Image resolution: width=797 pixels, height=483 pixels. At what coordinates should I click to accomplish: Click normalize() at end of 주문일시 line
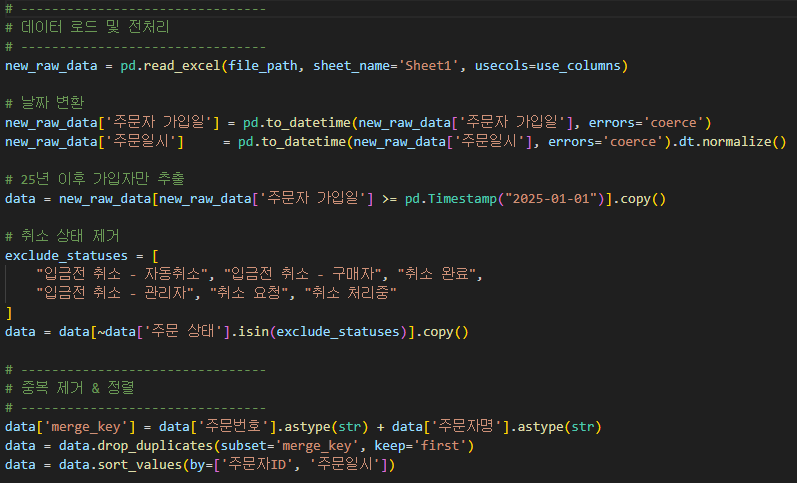[x=744, y=142]
